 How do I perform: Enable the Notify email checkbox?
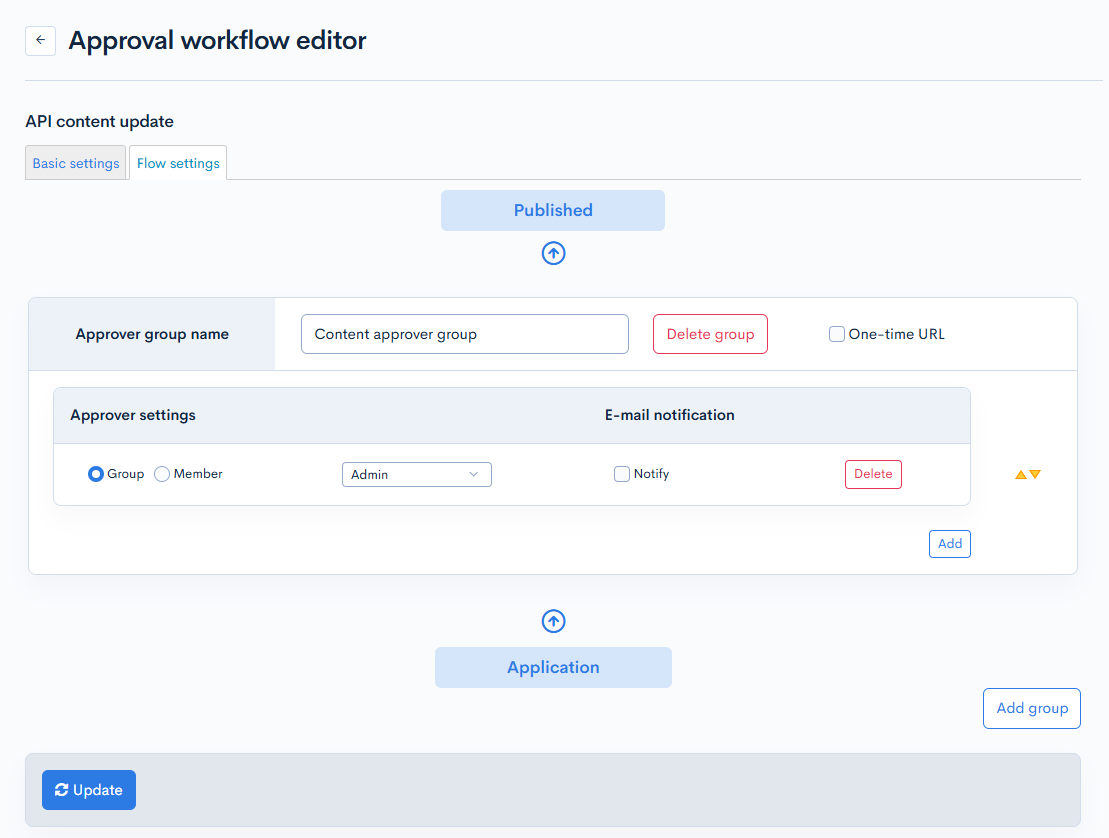(622, 474)
